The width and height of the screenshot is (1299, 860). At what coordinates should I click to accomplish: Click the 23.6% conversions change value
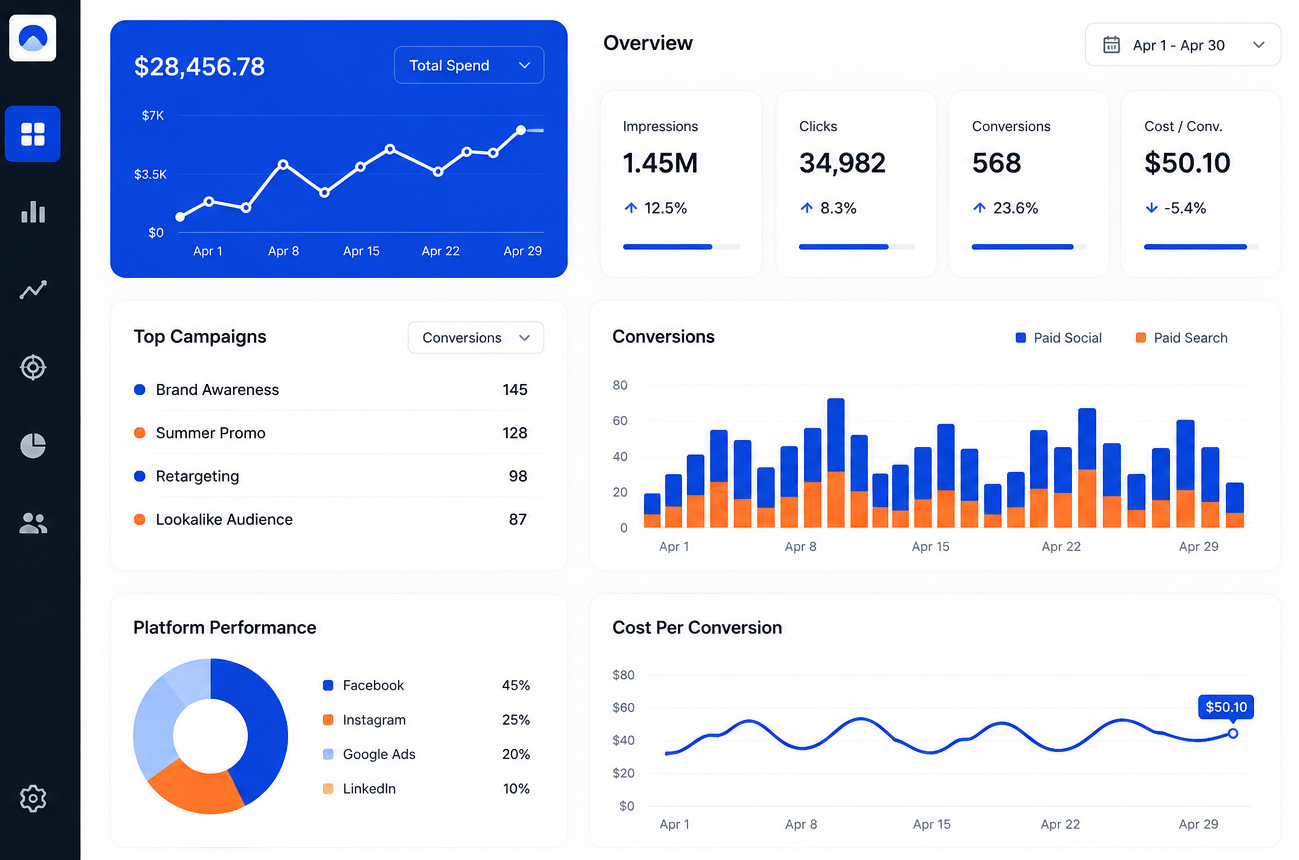point(1016,208)
